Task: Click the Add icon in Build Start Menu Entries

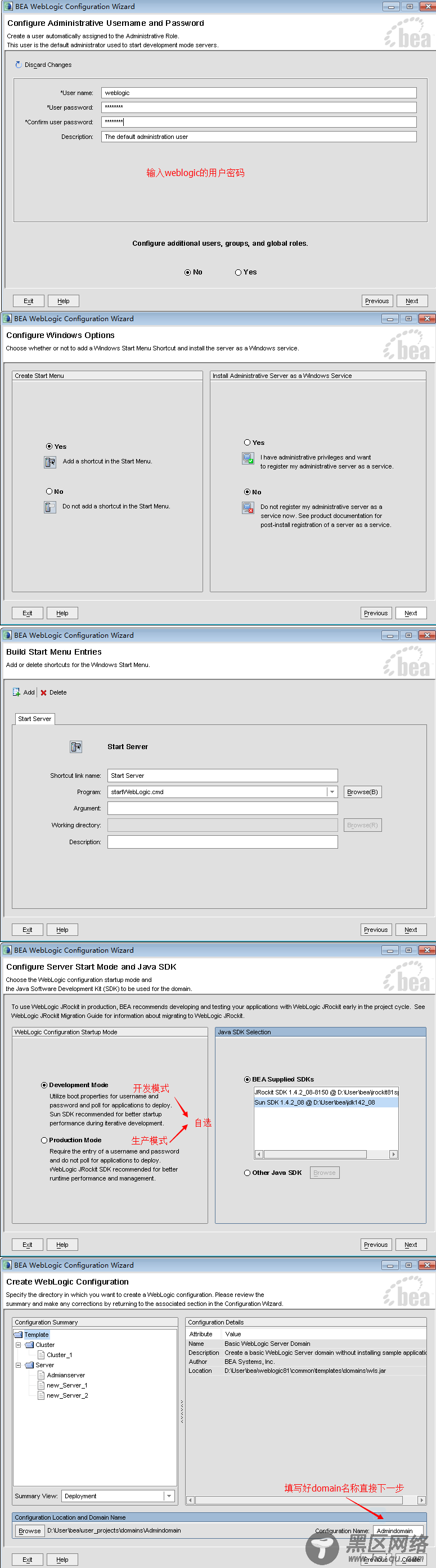Action: (16, 692)
